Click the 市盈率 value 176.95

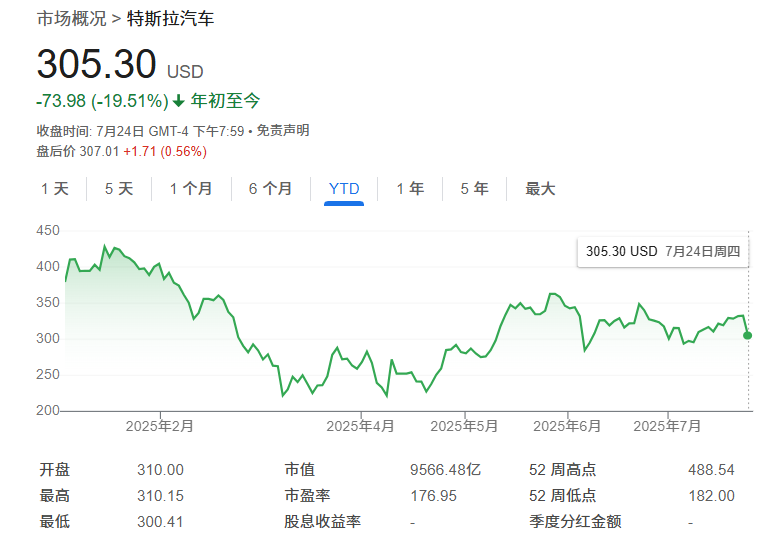[x=434, y=496]
